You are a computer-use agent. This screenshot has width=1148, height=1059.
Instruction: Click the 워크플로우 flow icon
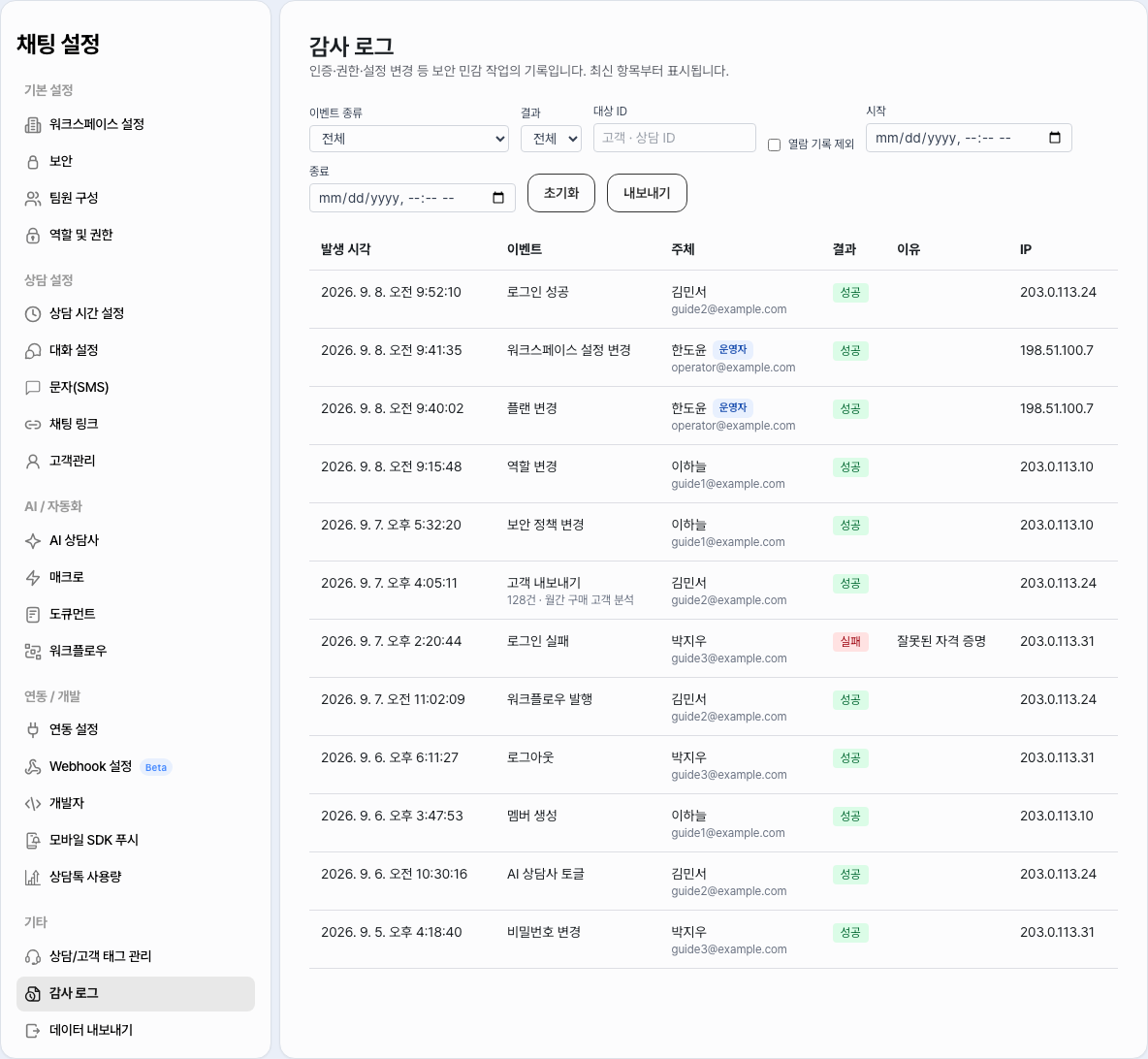pyautogui.click(x=33, y=651)
